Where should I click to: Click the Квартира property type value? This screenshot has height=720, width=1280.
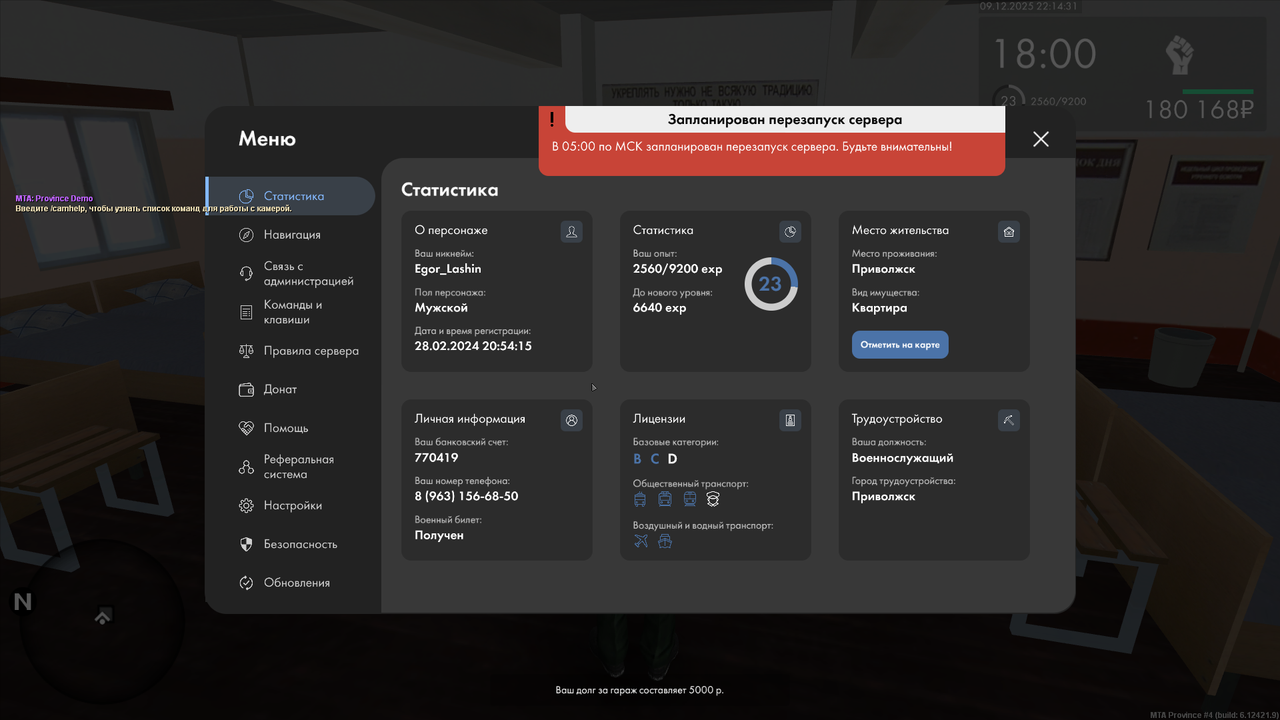[880, 308]
